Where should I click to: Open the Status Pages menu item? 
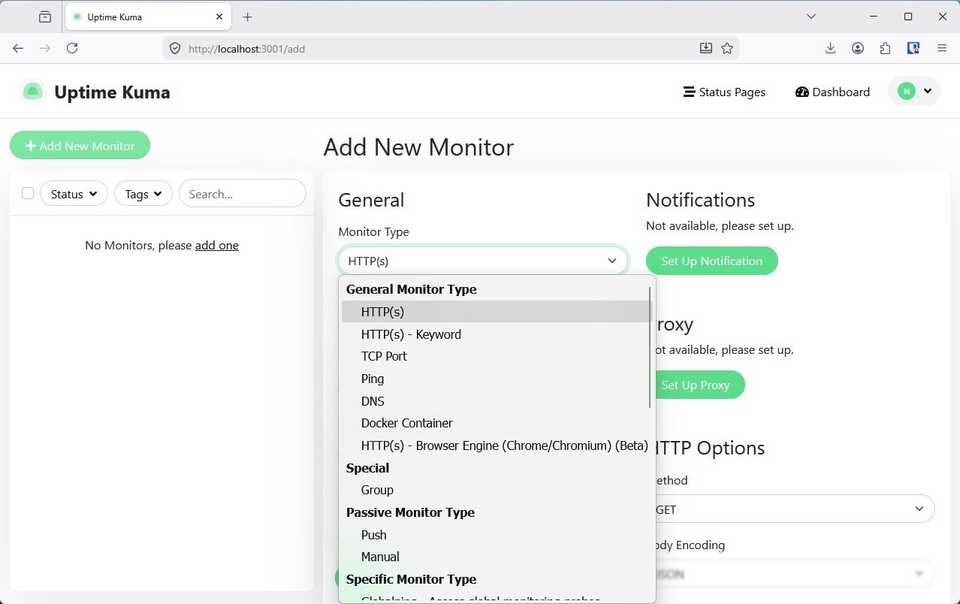[724, 92]
